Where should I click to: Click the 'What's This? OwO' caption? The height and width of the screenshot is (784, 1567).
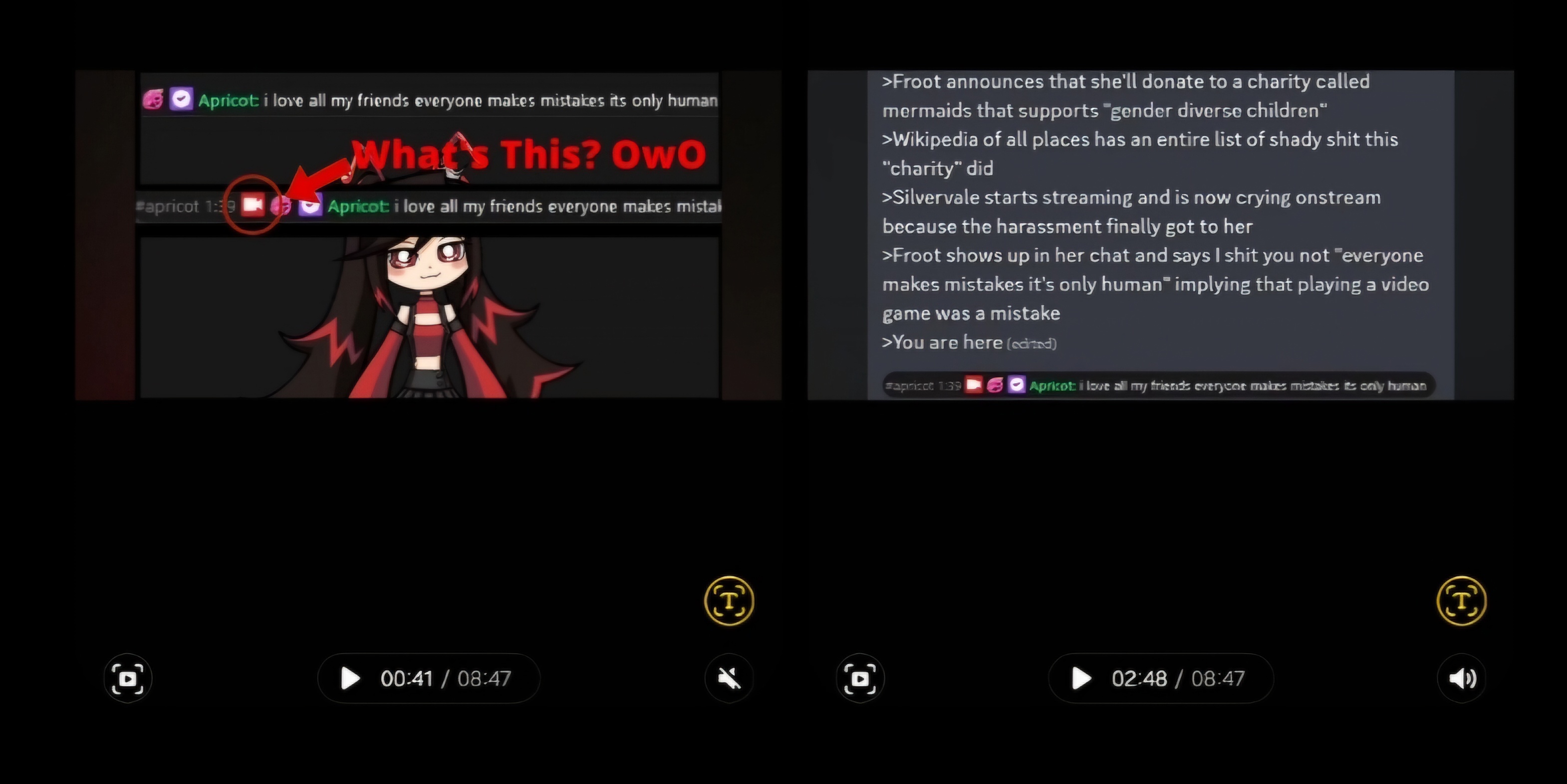[528, 154]
